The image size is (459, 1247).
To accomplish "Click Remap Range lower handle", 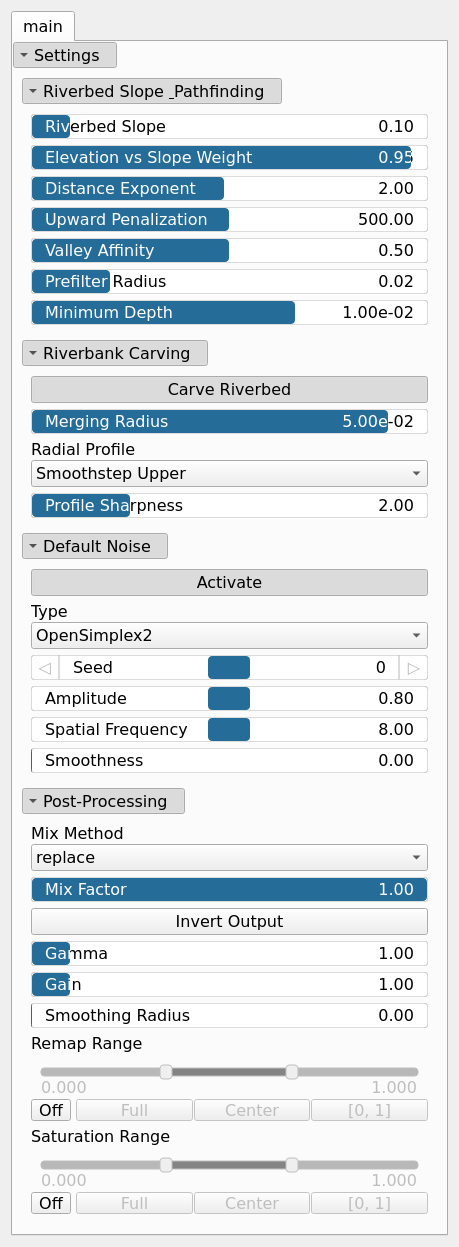I will point(166,1071).
